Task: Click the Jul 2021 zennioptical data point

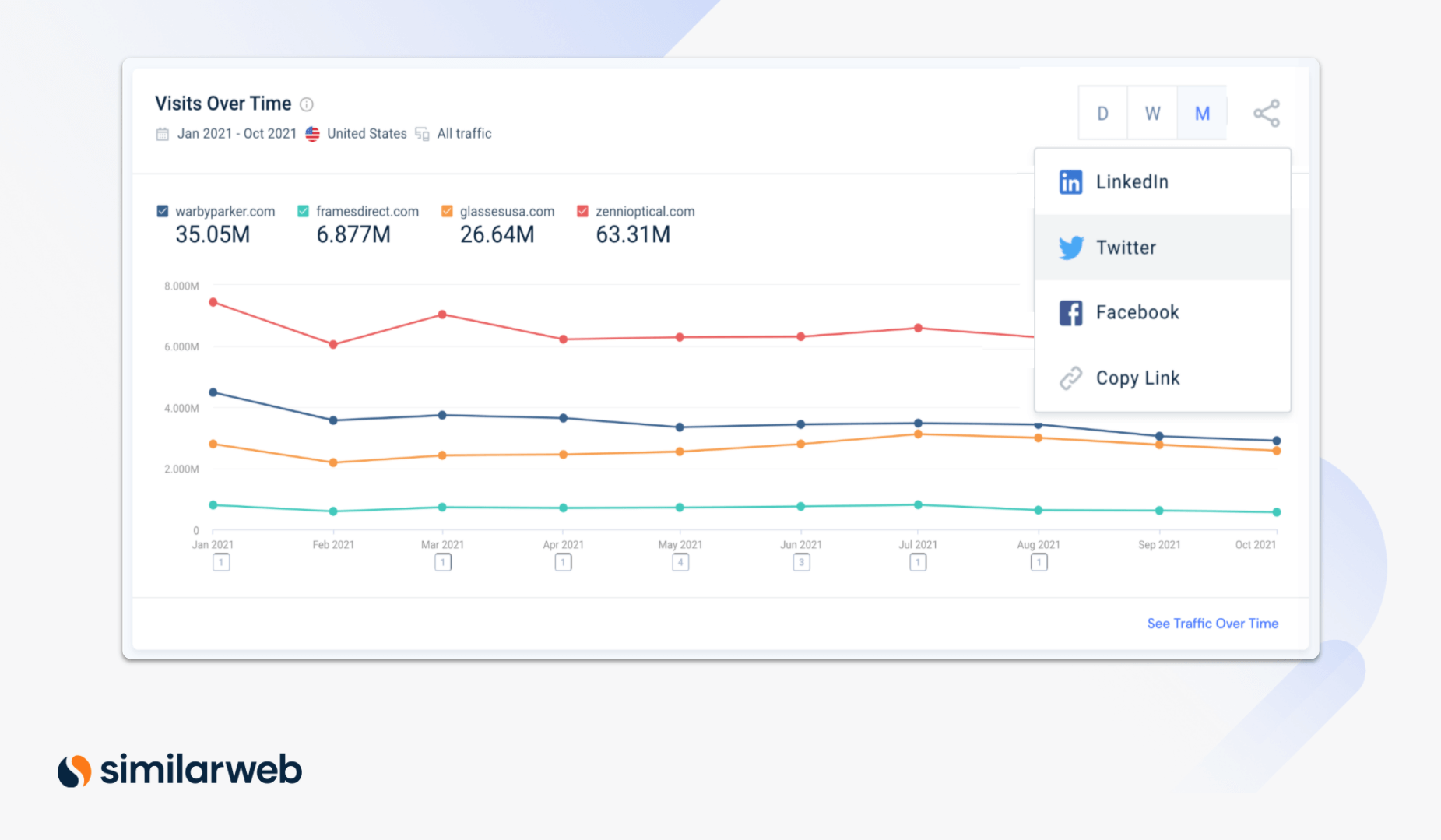Action: point(918,328)
